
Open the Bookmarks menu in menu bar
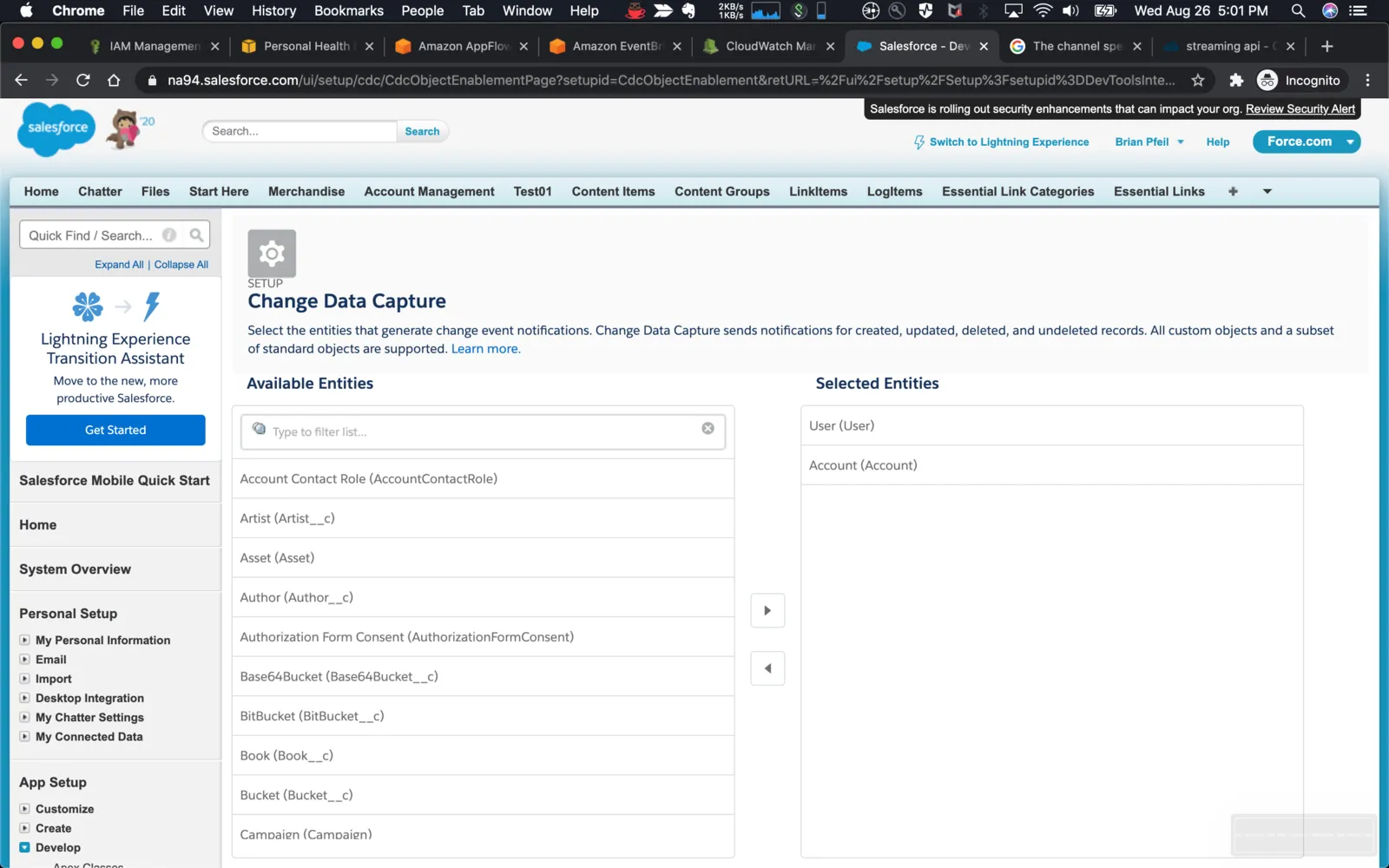tap(349, 10)
